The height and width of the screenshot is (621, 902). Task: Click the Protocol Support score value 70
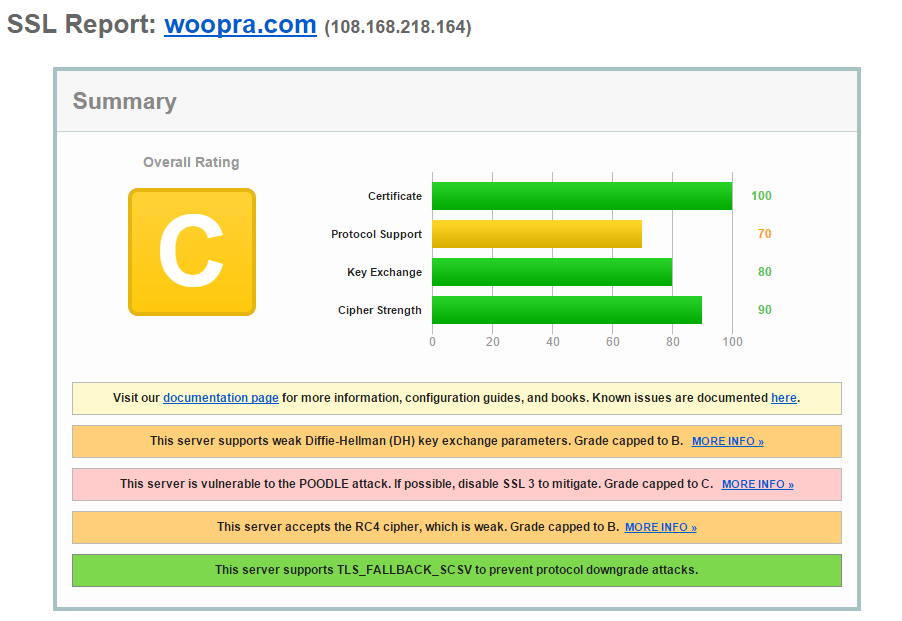tap(764, 234)
